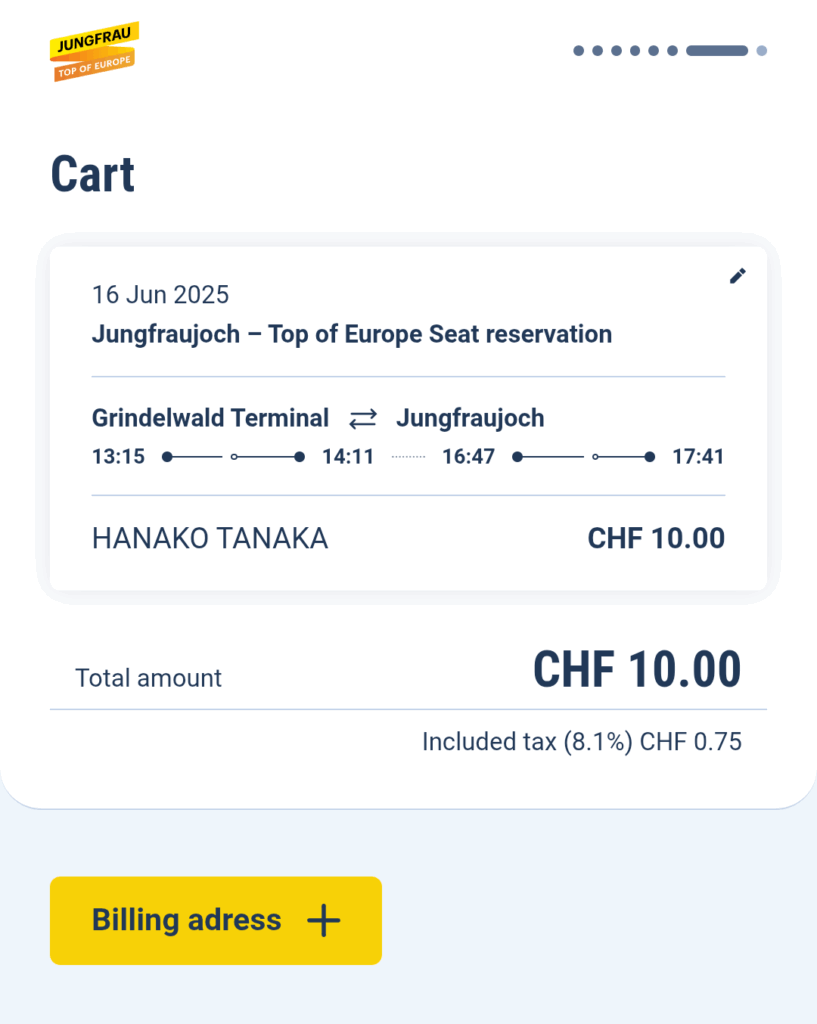Click the 16 Jun 2025 travel date
Viewport: 817px width, 1024px height.
(160, 295)
